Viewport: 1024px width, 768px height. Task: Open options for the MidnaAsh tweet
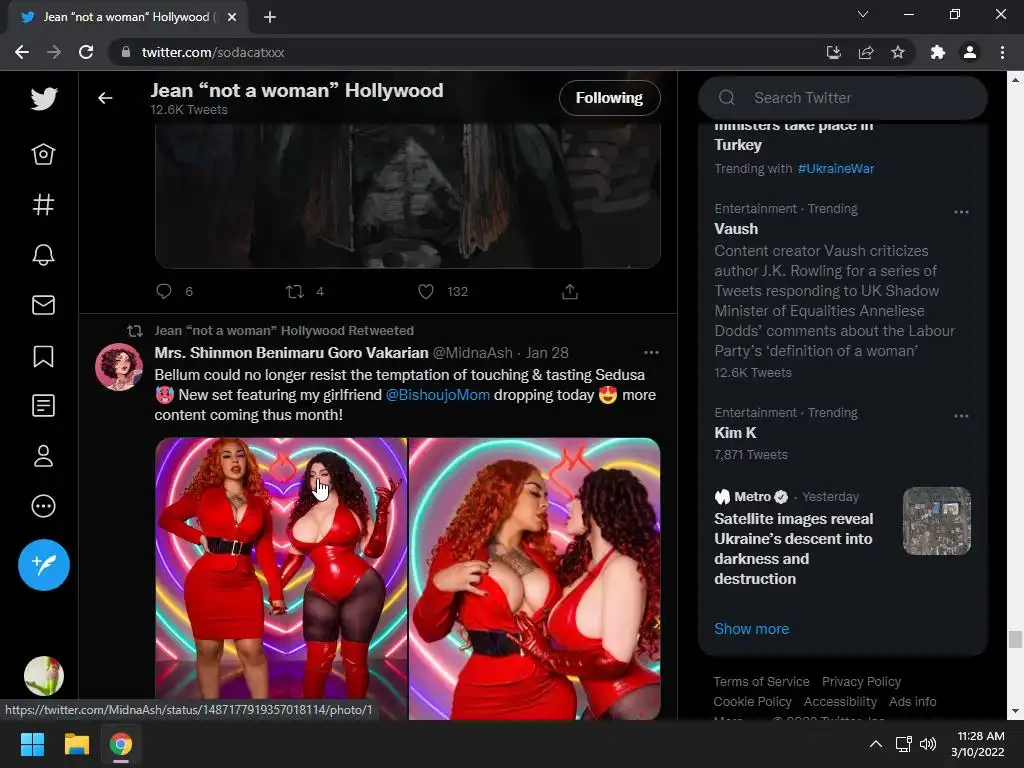tap(651, 353)
